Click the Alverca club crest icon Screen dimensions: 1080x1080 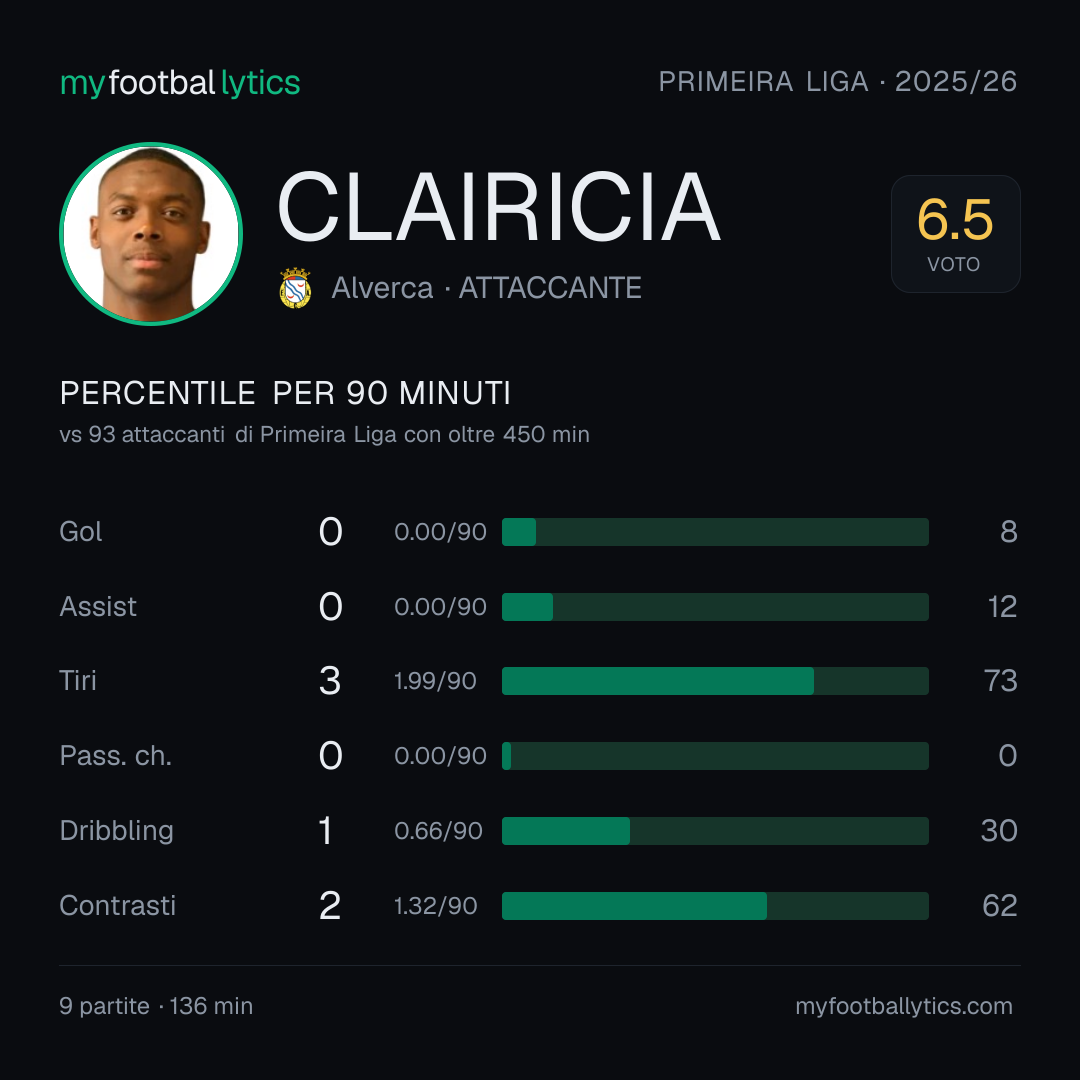tap(295, 288)
